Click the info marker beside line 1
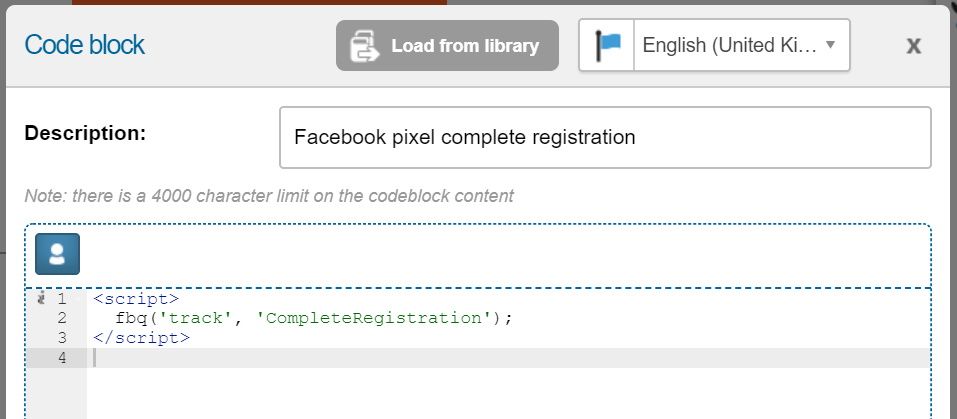This screenshot has height=419, width=957. pyautogui.click(x=42, y=298)
